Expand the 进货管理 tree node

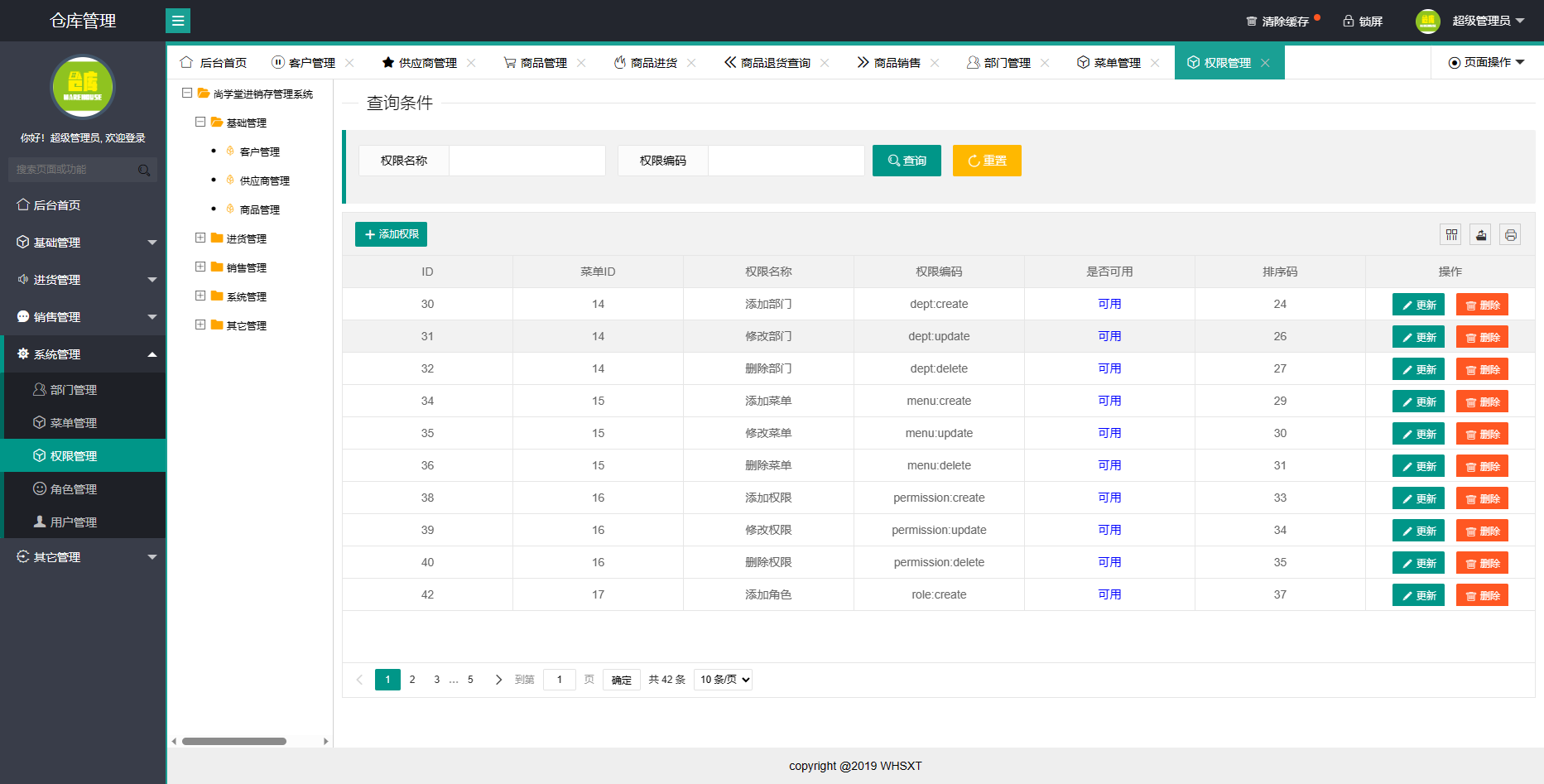200,238
